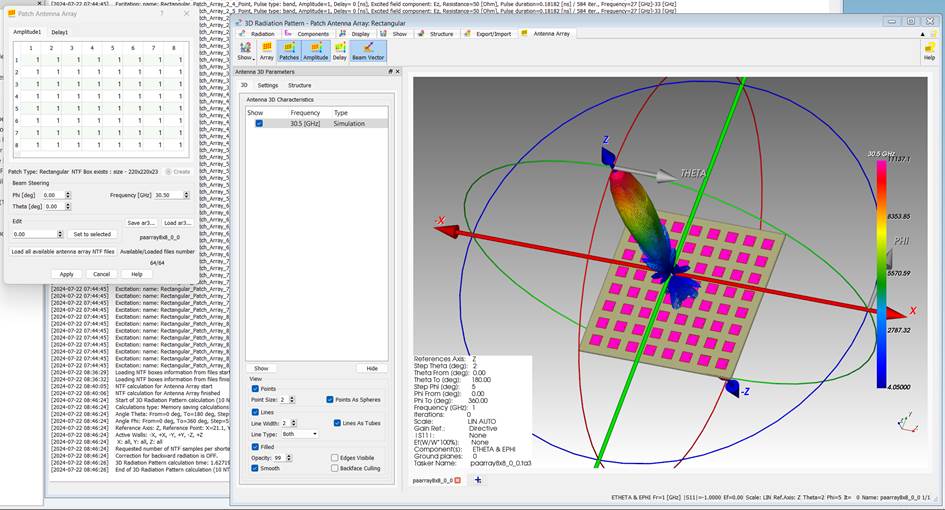Toggle the Amplitude tool icon

click(x=315, y=51)
